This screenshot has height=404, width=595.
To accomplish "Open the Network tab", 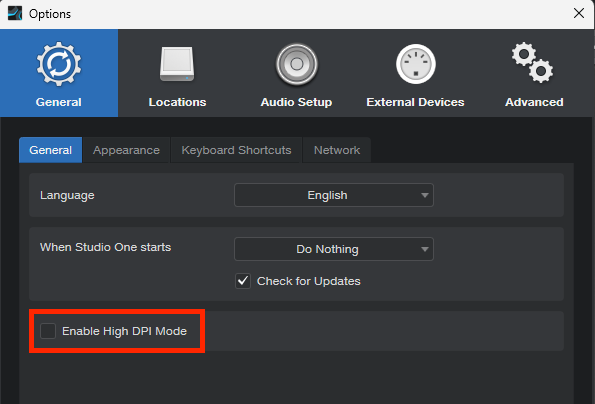I will coord(337,150).
